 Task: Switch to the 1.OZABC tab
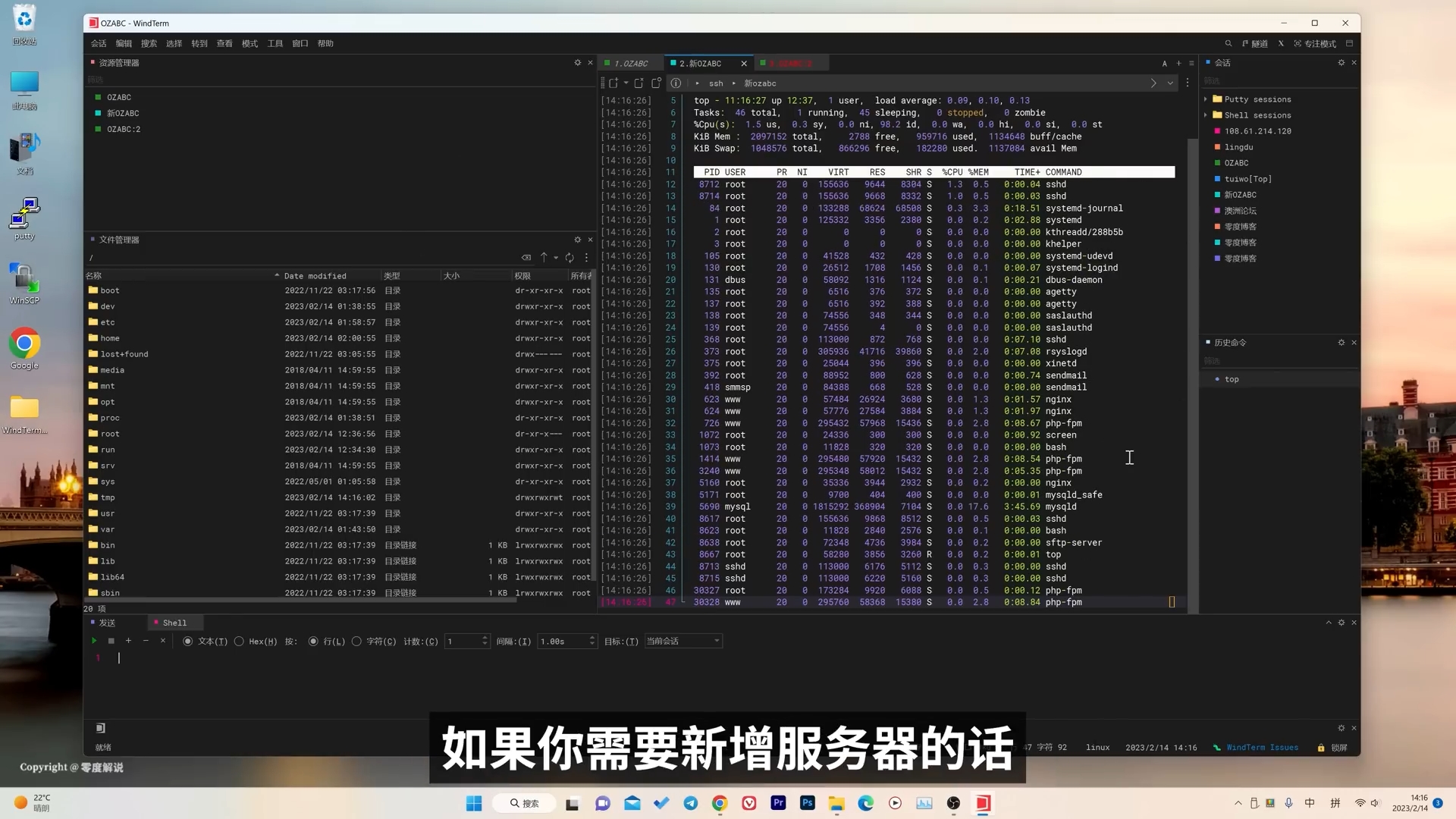coord(631,63)
